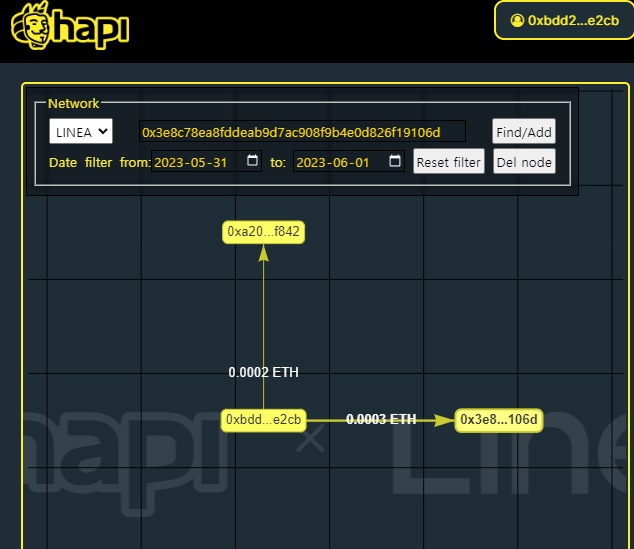Click the hapi logo in the header

click(70, 25)
